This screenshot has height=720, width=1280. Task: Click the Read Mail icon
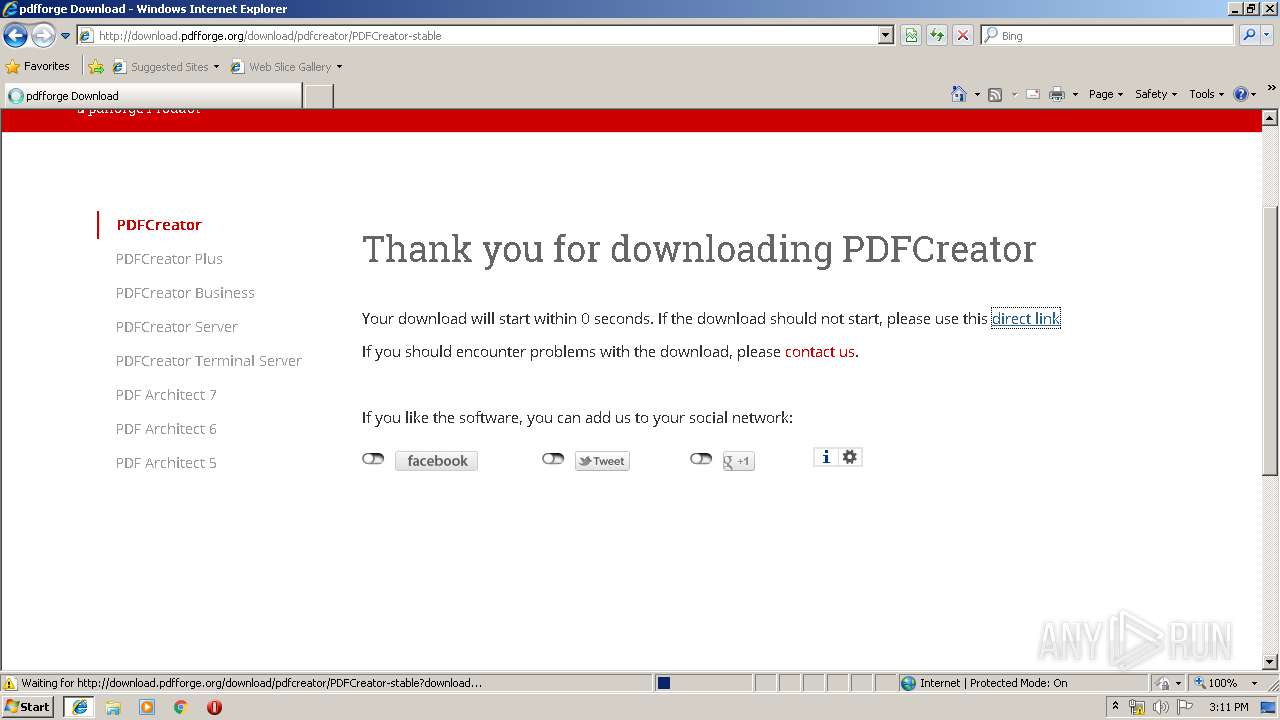point(1033,94)
